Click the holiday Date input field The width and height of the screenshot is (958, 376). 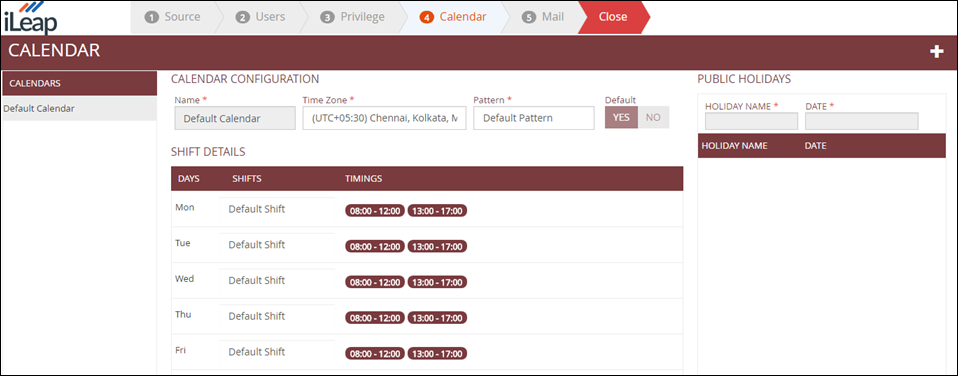pos(861,121)
